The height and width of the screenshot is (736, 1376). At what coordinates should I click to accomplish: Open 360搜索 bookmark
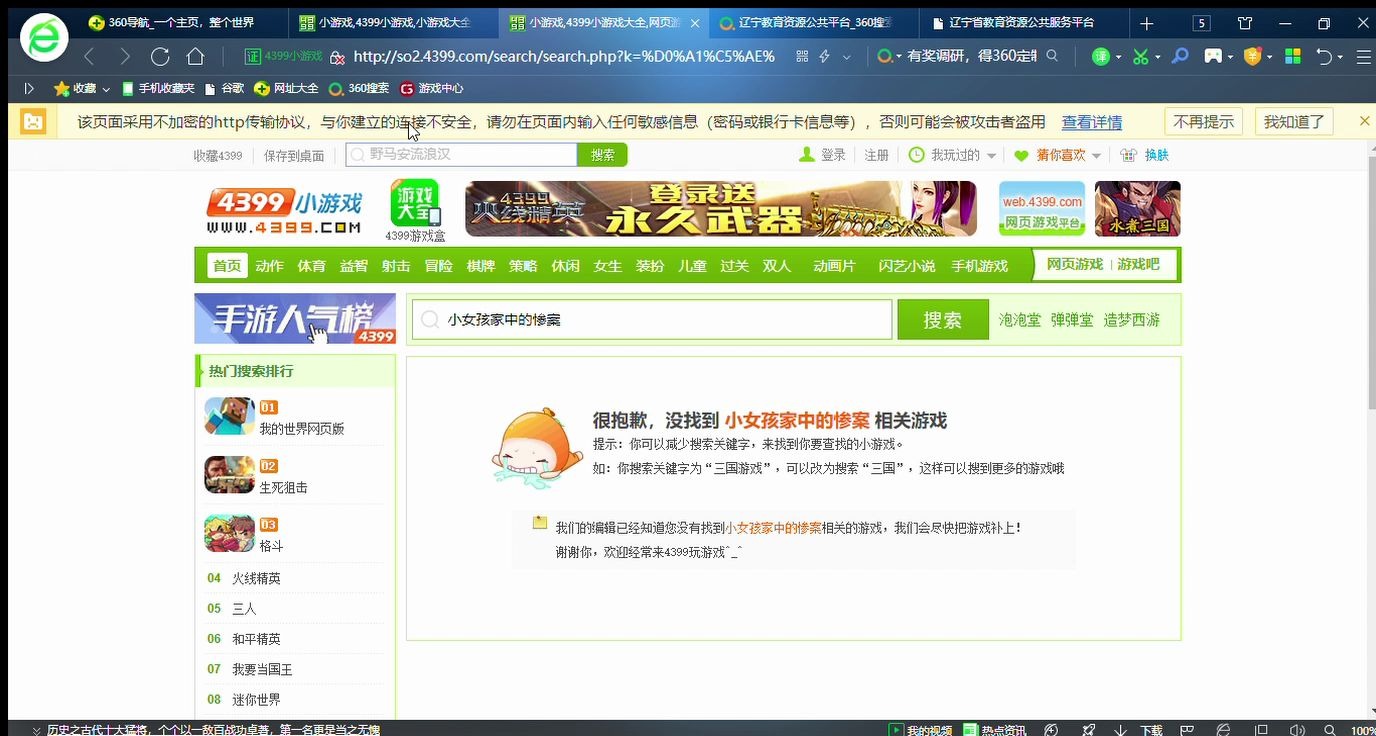click(x=359, y=88)
